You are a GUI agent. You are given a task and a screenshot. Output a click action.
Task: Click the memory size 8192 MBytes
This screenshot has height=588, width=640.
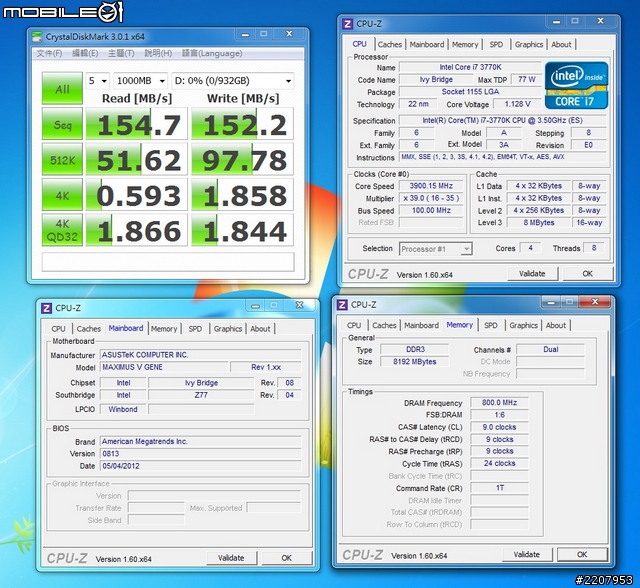[414, 362]
